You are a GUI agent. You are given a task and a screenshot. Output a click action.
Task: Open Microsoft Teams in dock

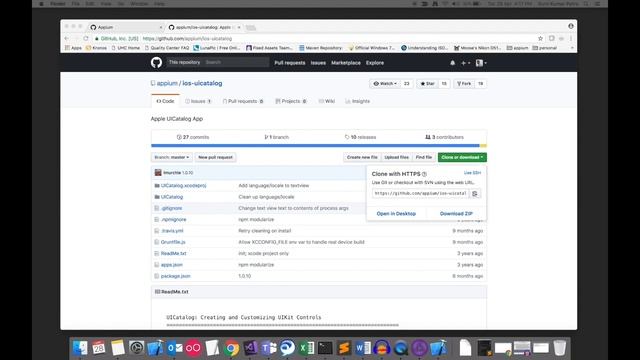point(269,348)
